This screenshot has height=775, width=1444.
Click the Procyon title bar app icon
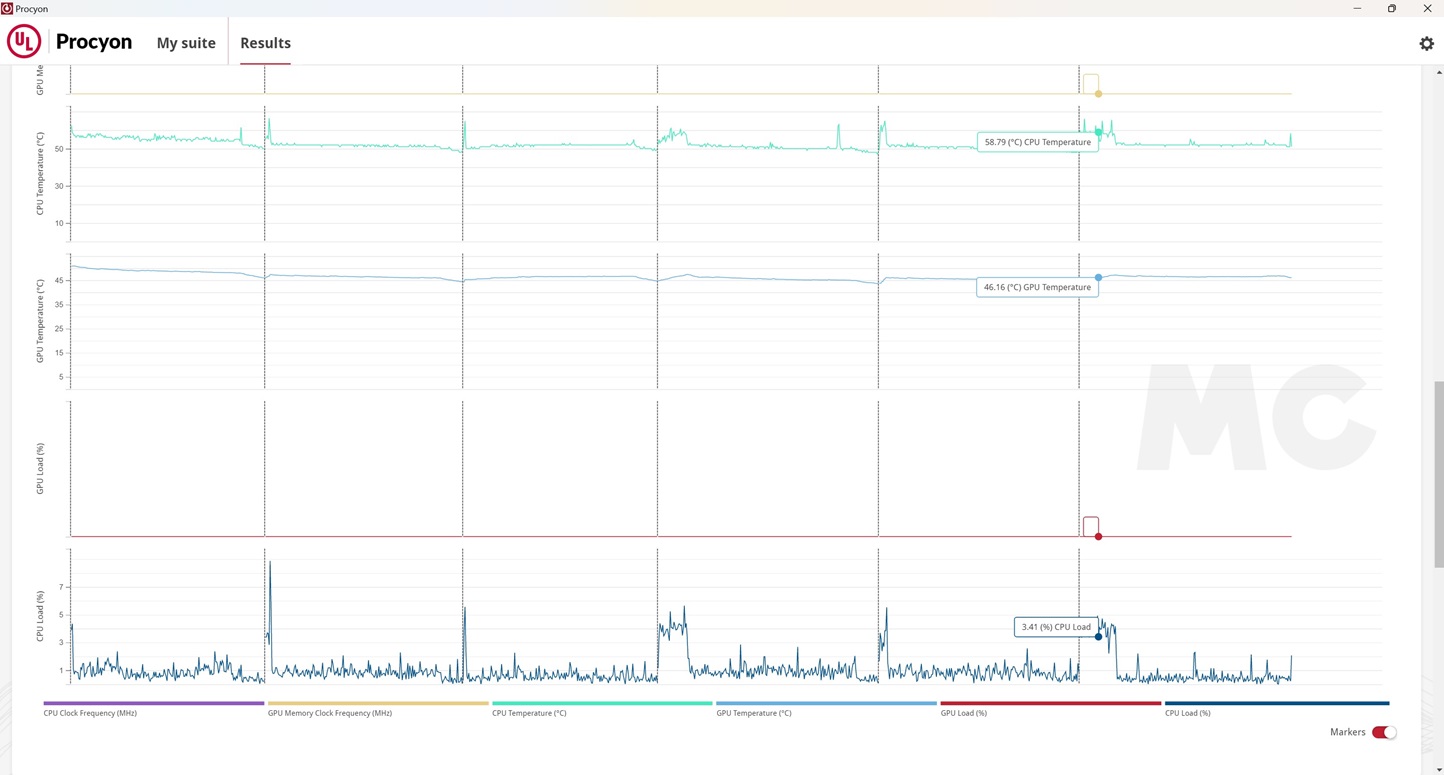pos(7,8)
